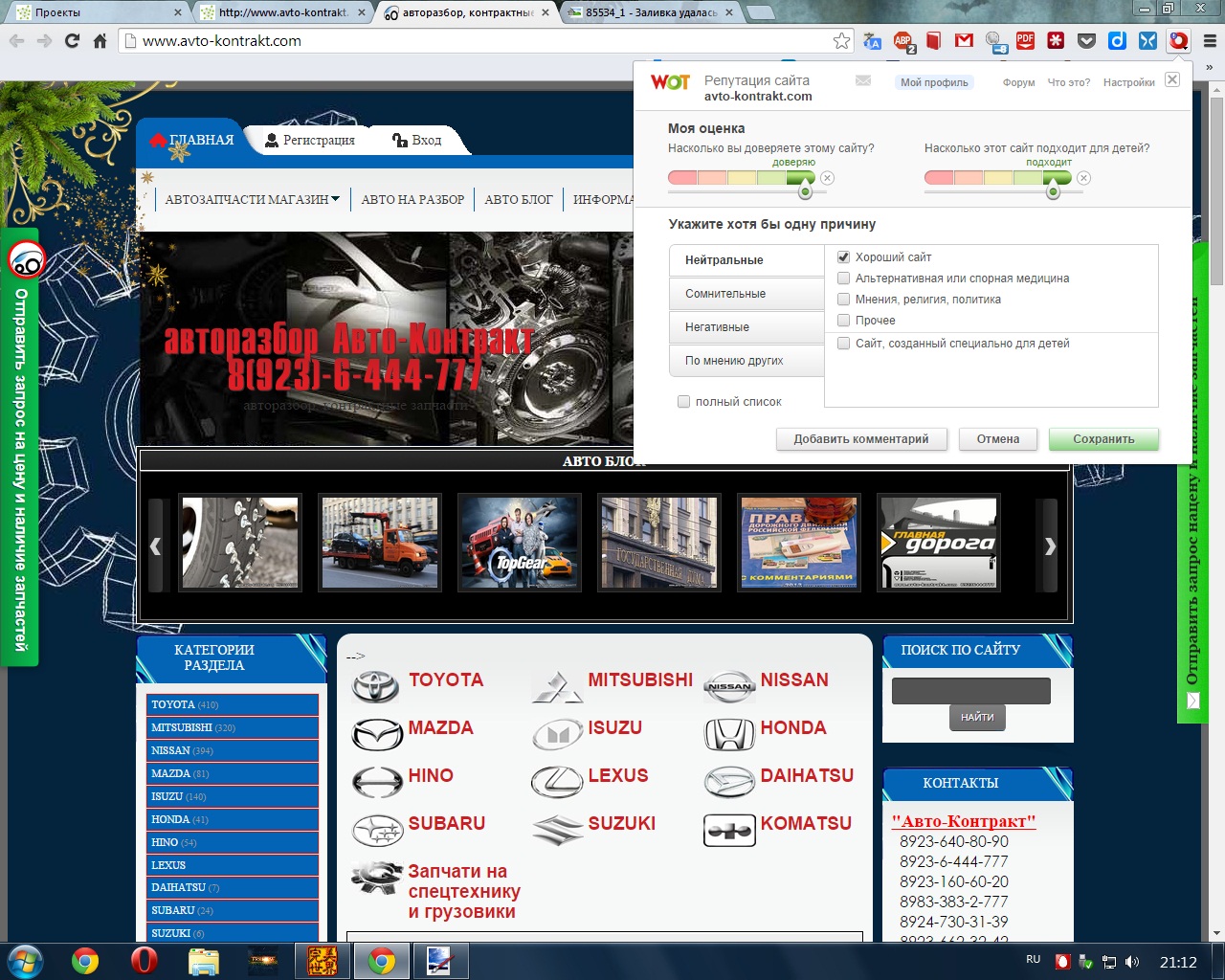The width and height of the screenshot is (1225, 980).
Task: Open the 'АВТО БЛОГ' menu item
Action: (519, 200)
